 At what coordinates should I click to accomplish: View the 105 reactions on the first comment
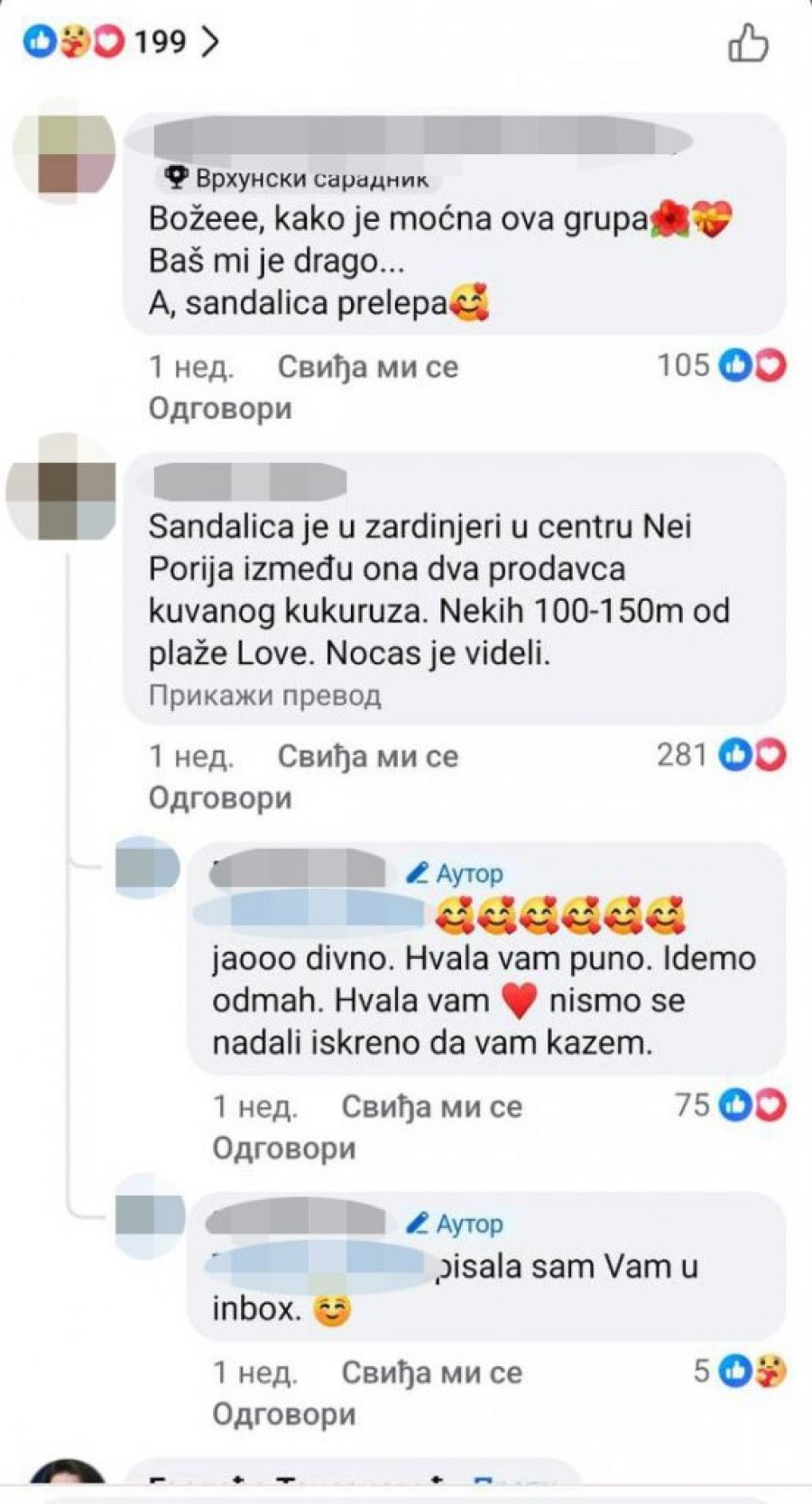pyautogui.click(x=721, y=365)
